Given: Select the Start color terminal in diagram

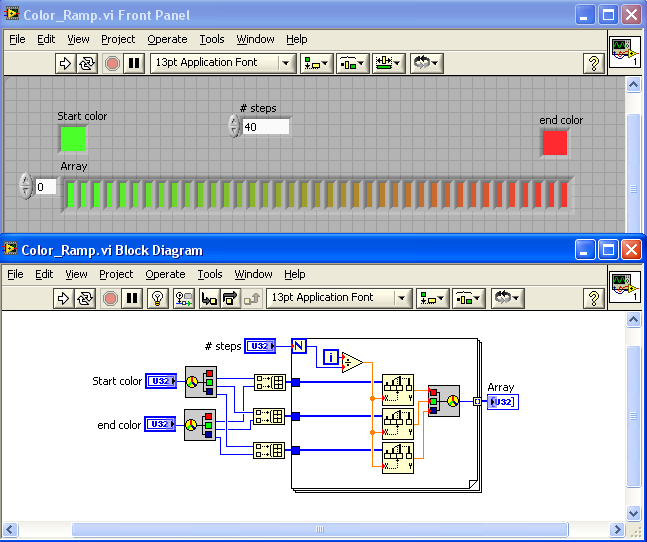Looking at the screenshot, I should pyautogui.click(x=160, y=381).
